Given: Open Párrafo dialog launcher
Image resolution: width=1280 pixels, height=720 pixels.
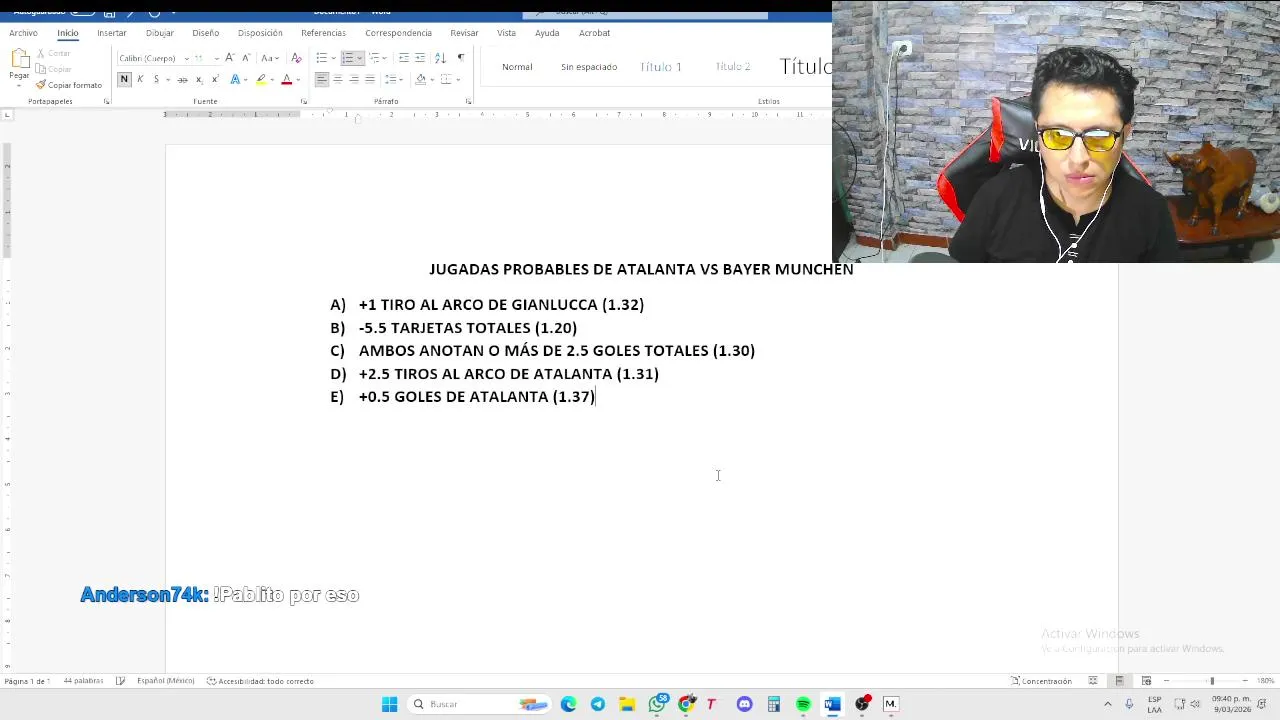Looking at the screenshot, I should tap(468, 101).
